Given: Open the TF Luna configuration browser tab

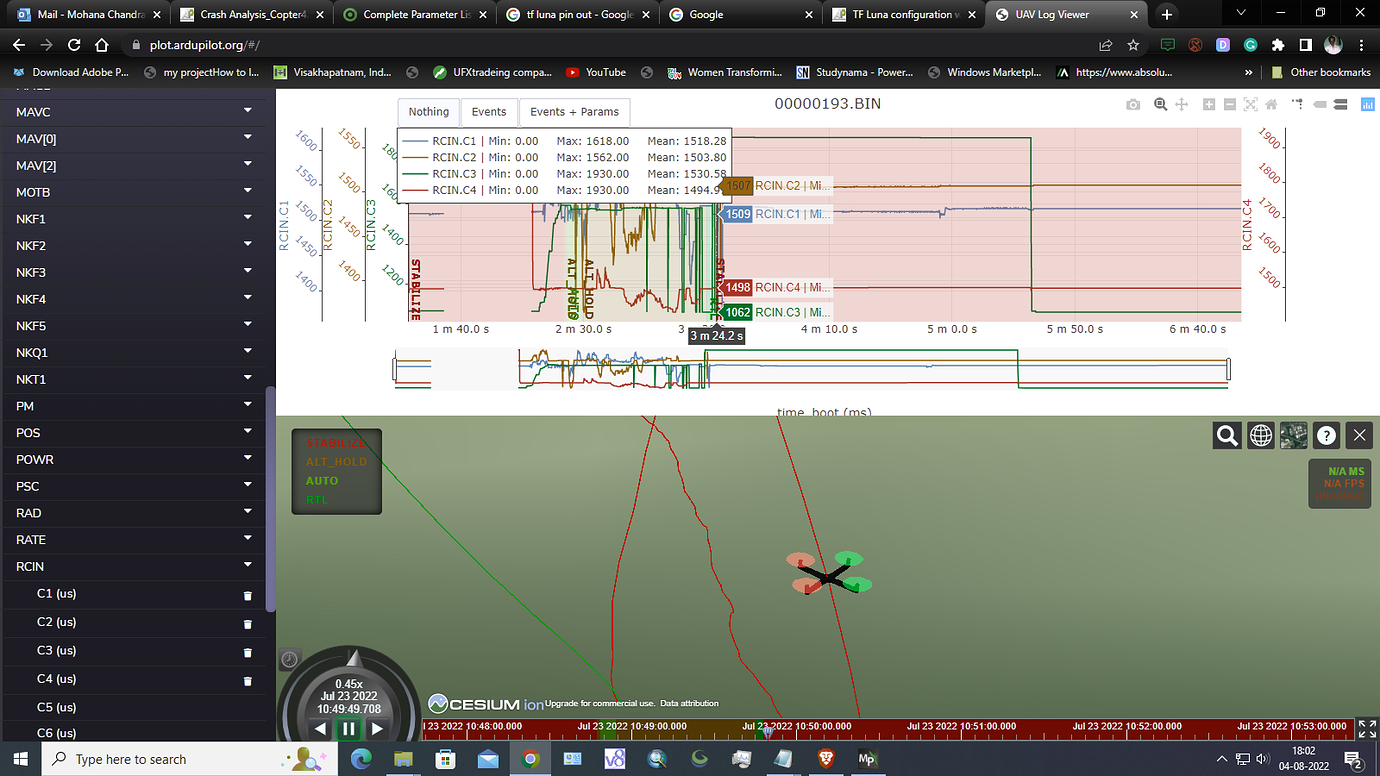Looking at the screenshot, I should (898, 15).
